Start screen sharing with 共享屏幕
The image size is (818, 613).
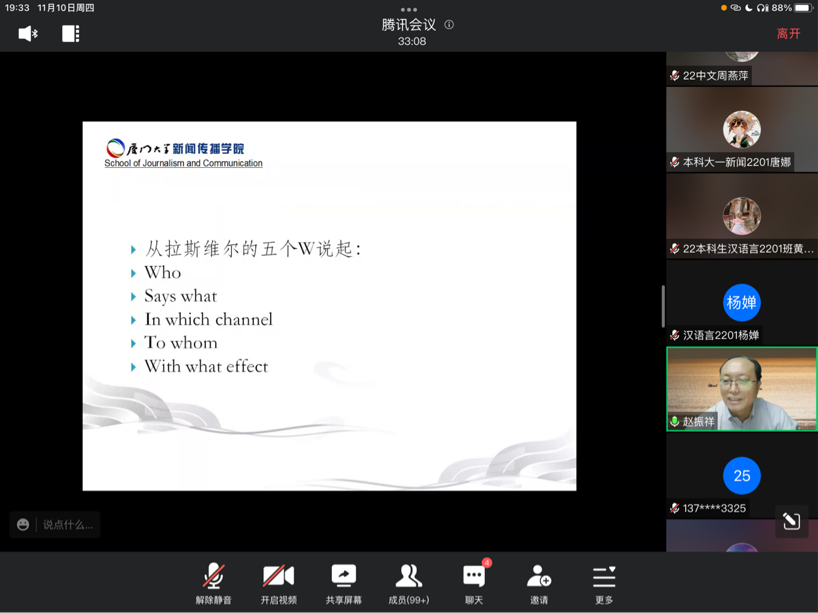pyautogui.click(x=343, y=583)
